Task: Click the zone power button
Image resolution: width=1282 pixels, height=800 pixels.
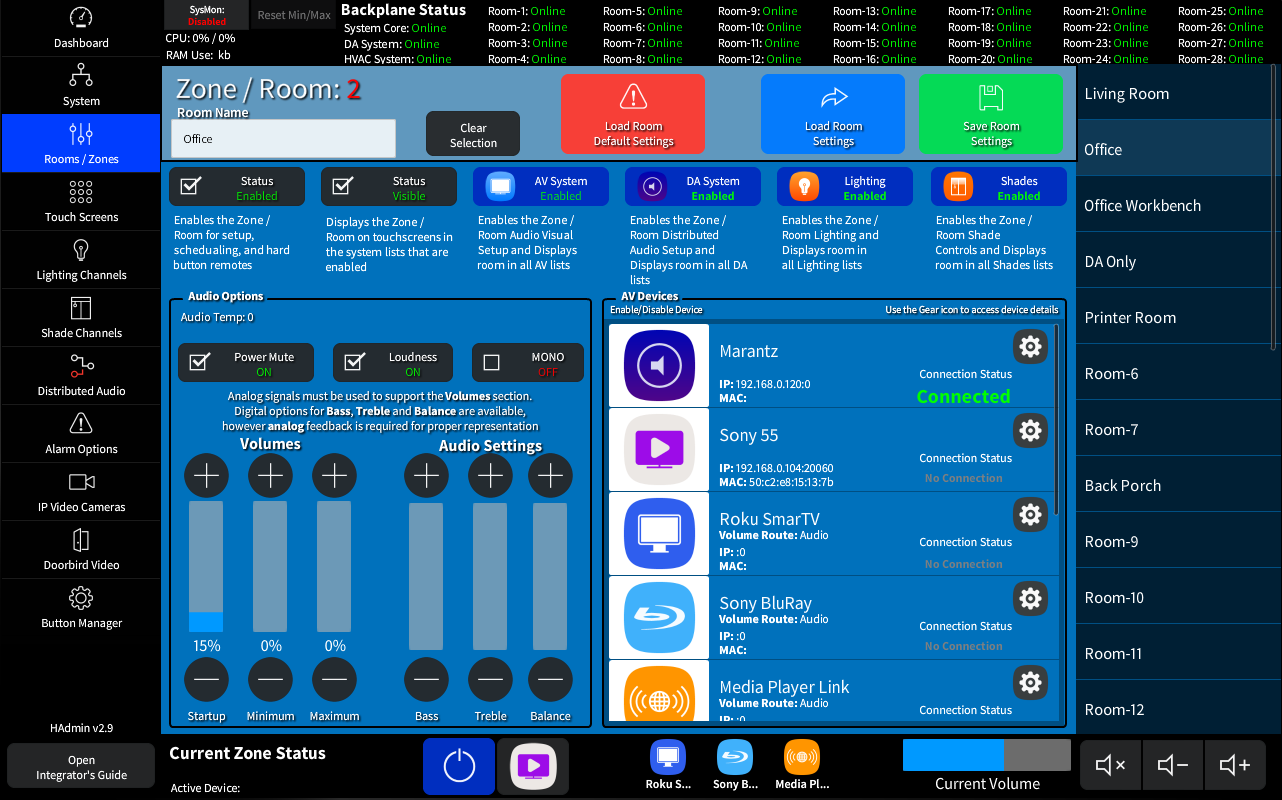Action: pyautogui.click(x=459, y=767)
